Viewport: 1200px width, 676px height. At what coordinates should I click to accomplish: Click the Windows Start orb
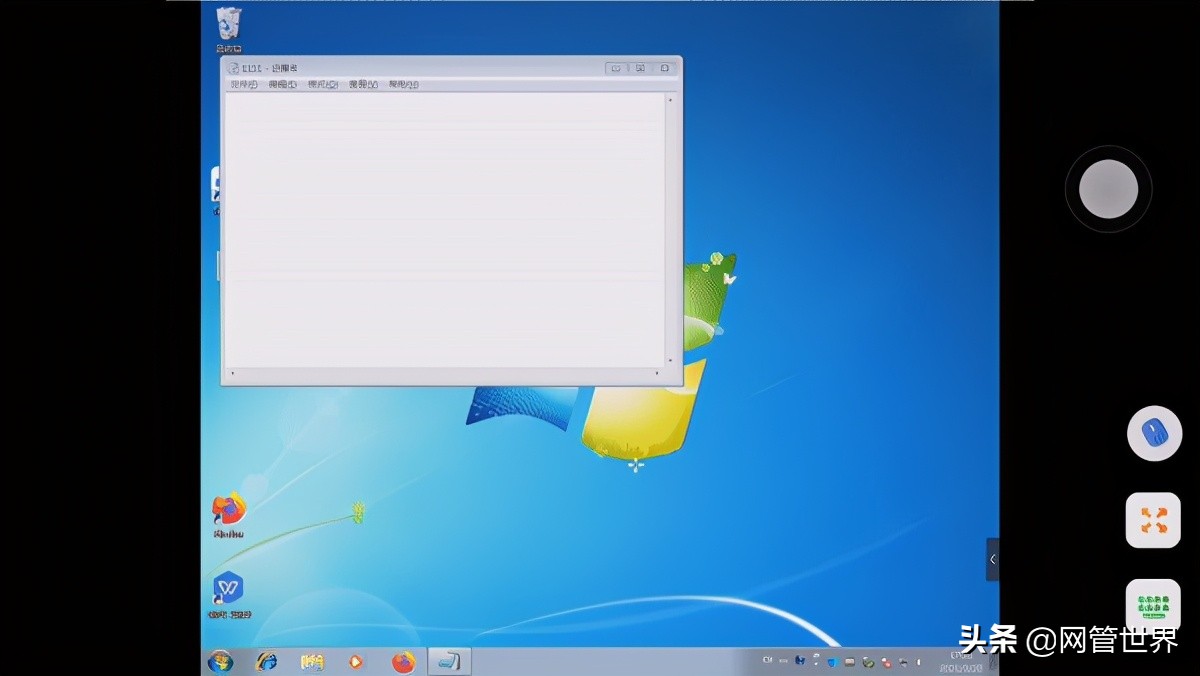pyautogui.click(x=219, y=662)
